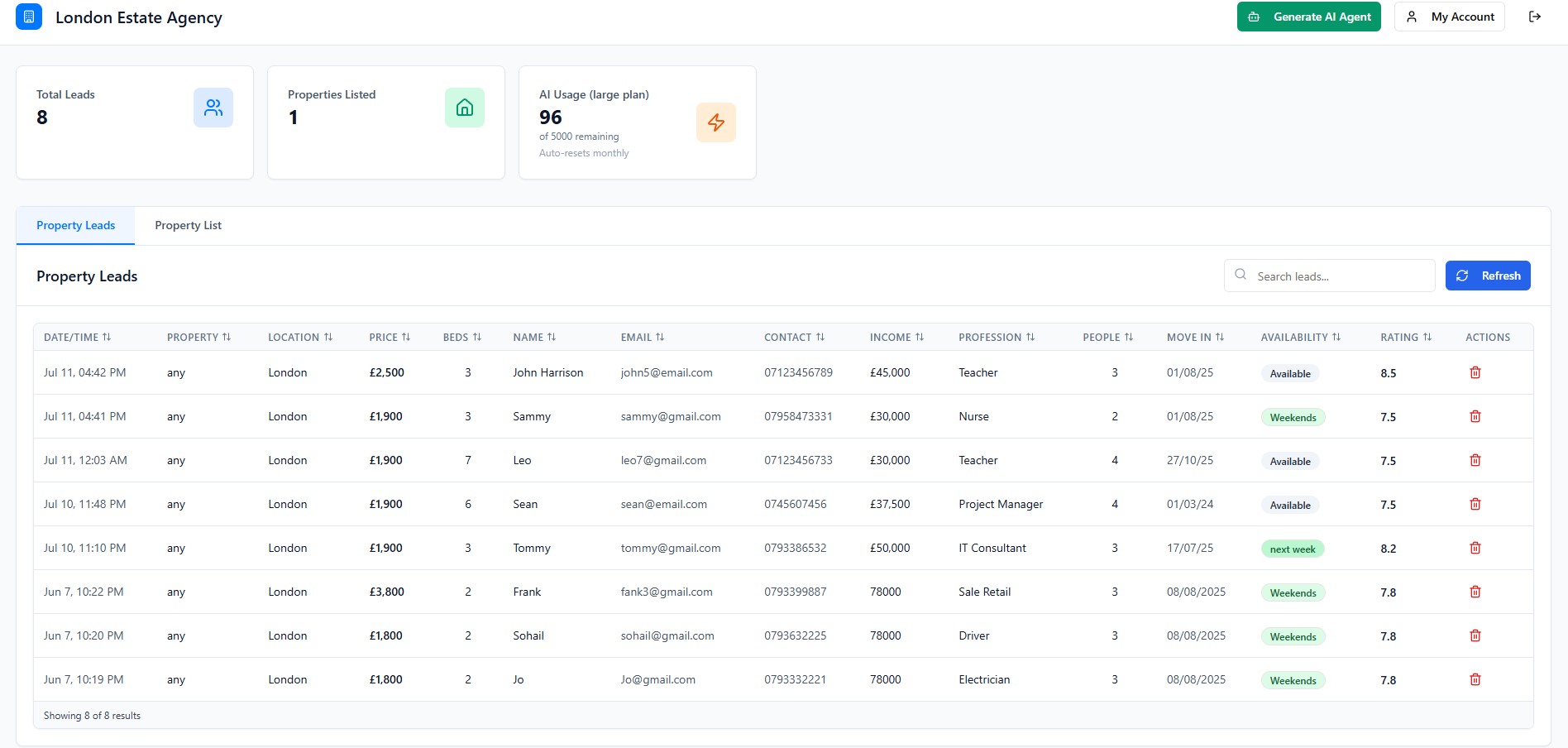Click the £3,800 price cell
The width and height of the screenshot is (1568, 748).
pyautogui.click(x=386, y=592)
